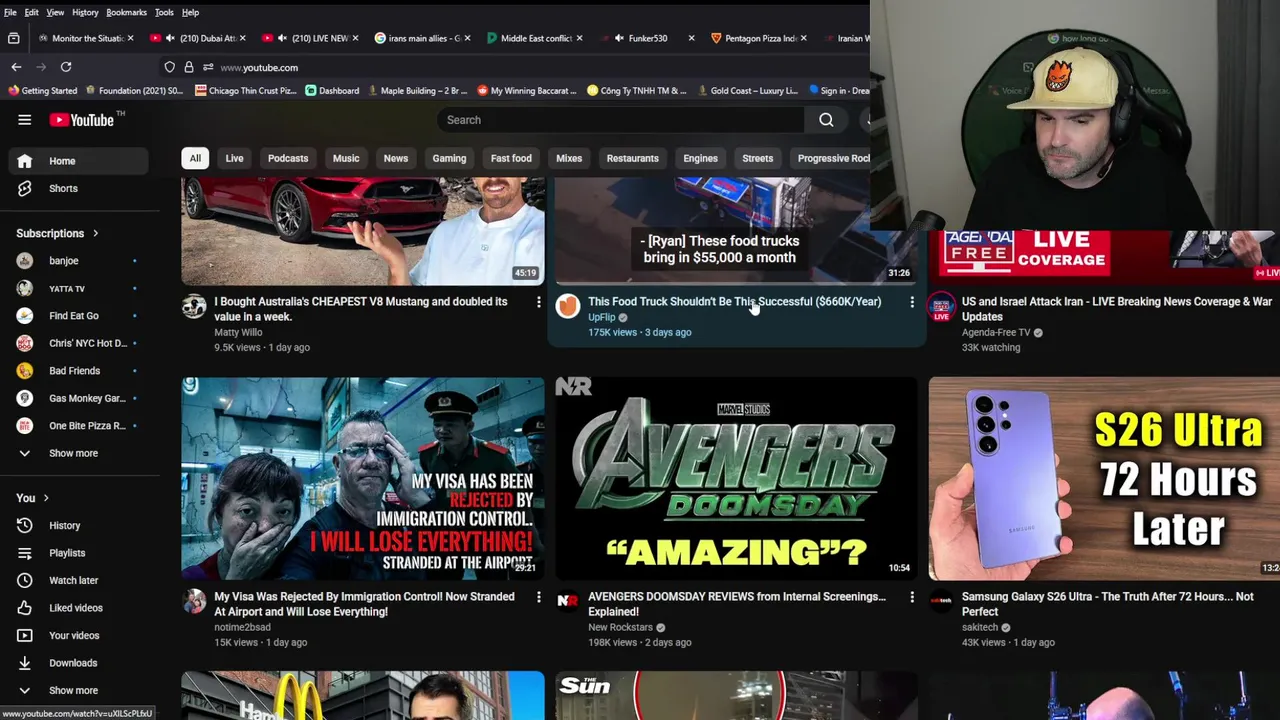Screen dimensions: 1280x720
Task: Expand the Subscriptions section header arrow
Action: point(95,233)
